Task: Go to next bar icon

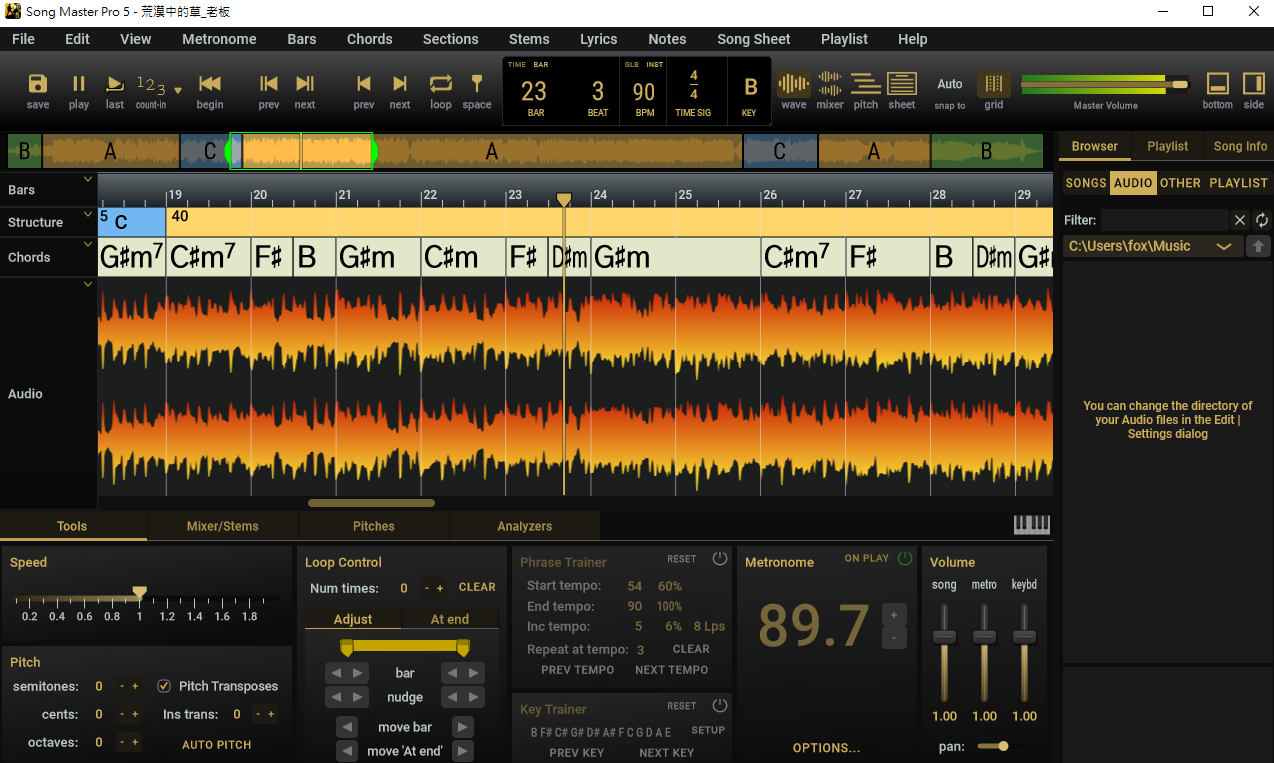Action: point(305,84)
